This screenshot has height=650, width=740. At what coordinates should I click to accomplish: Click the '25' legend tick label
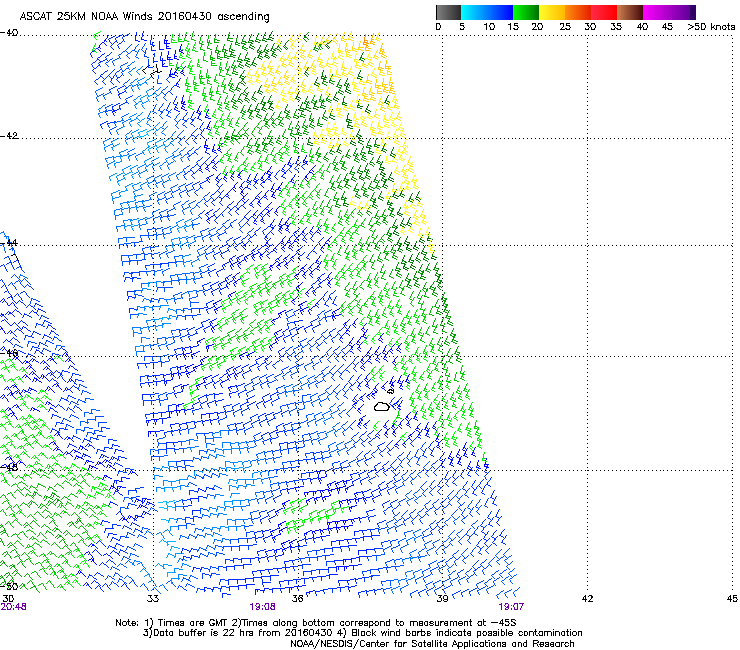565,27
